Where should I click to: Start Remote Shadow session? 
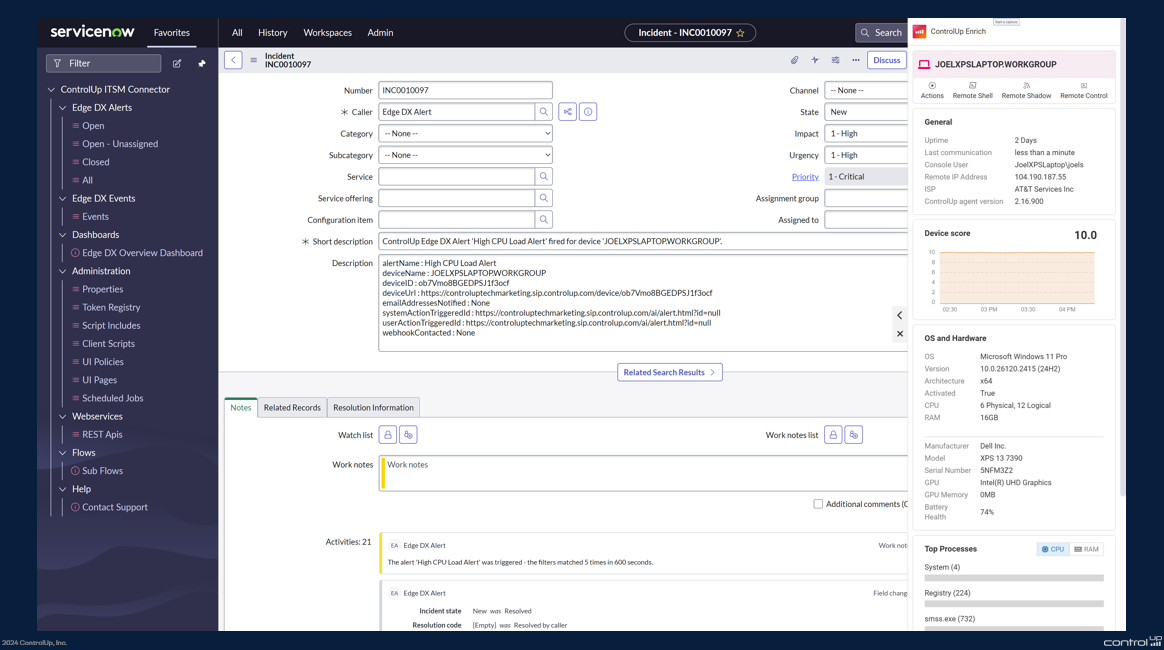1026,90
